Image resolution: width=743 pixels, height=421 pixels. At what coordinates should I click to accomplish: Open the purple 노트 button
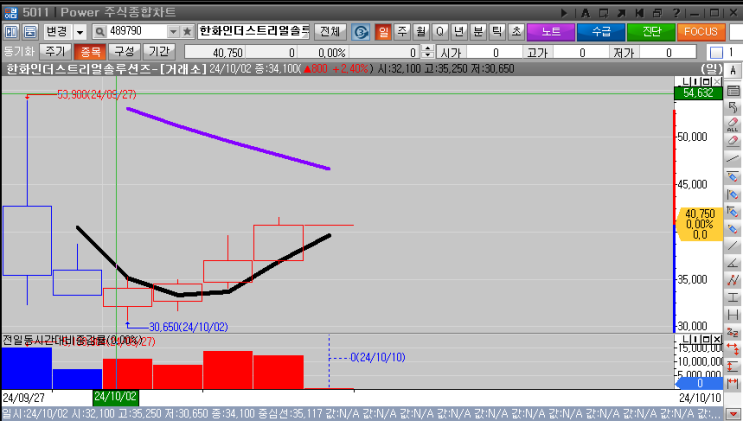pyautogui.click(x=551, y=32)
